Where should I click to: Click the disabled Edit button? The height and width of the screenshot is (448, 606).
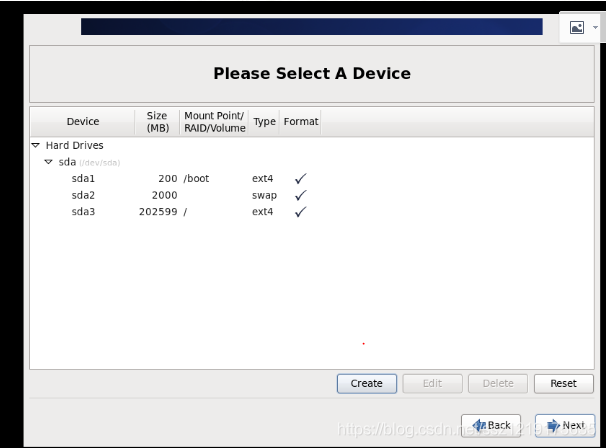(432, 383)
